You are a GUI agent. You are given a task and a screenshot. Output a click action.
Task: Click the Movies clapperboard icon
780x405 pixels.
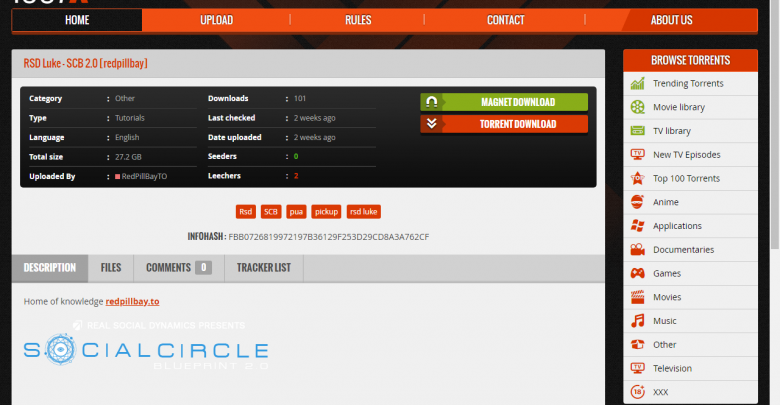(x=637, y=297)
